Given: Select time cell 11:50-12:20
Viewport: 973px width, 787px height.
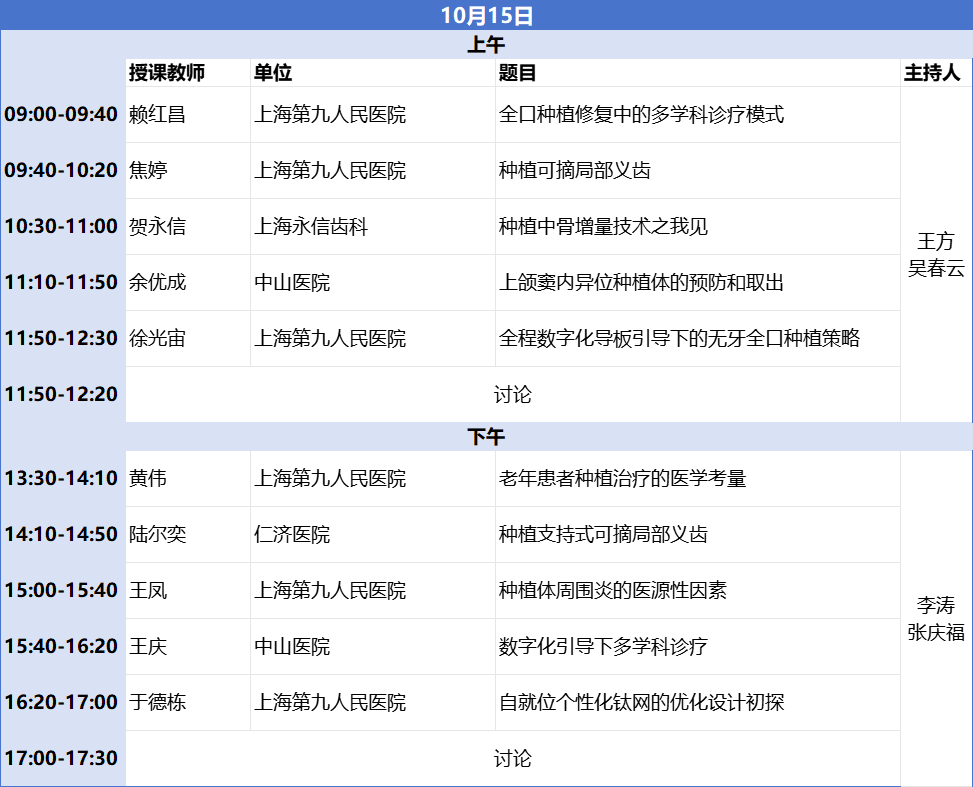Looking at the screenshot, I should coord(61,394).
